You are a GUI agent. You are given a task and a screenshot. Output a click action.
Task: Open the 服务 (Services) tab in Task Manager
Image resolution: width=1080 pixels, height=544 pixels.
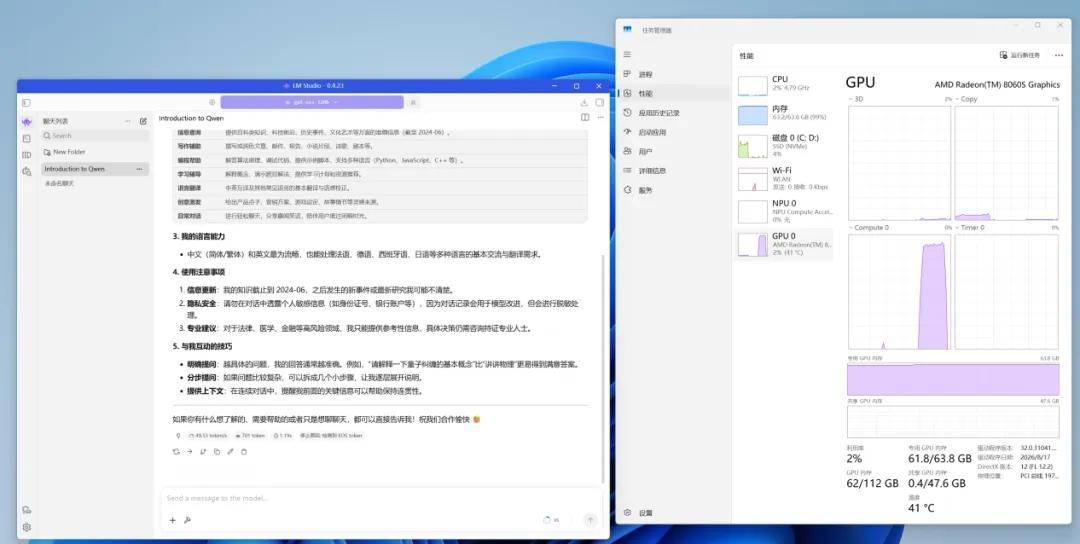pos(674,190)
